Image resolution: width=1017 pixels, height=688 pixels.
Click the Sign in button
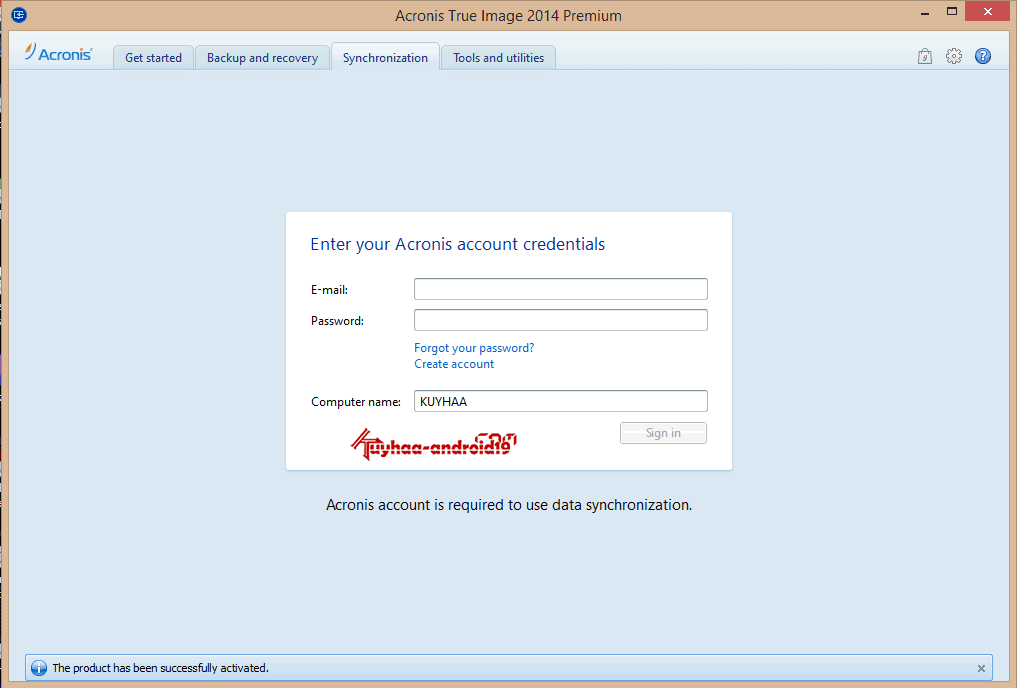coord(663,433)
